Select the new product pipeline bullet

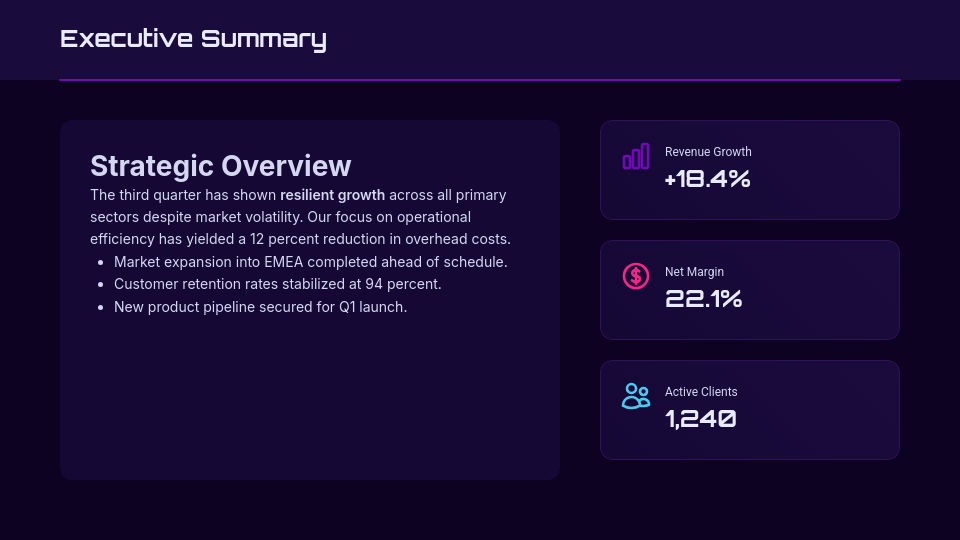tap(260, 307)
